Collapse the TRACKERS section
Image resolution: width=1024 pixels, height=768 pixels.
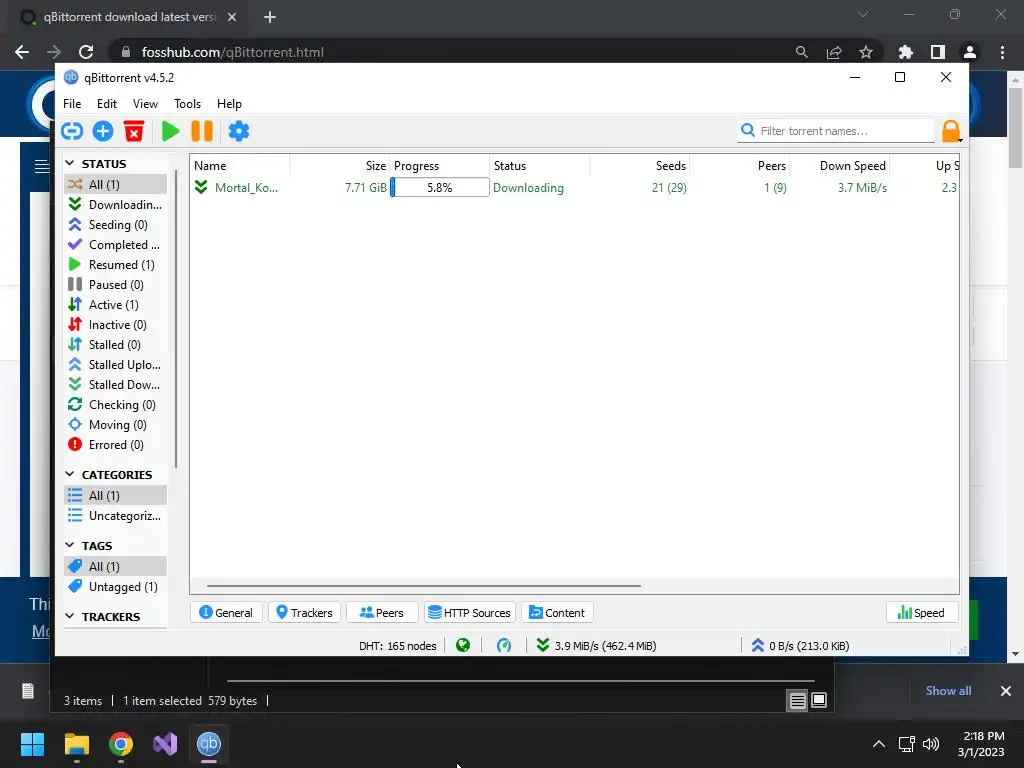(x=70, y=616)
